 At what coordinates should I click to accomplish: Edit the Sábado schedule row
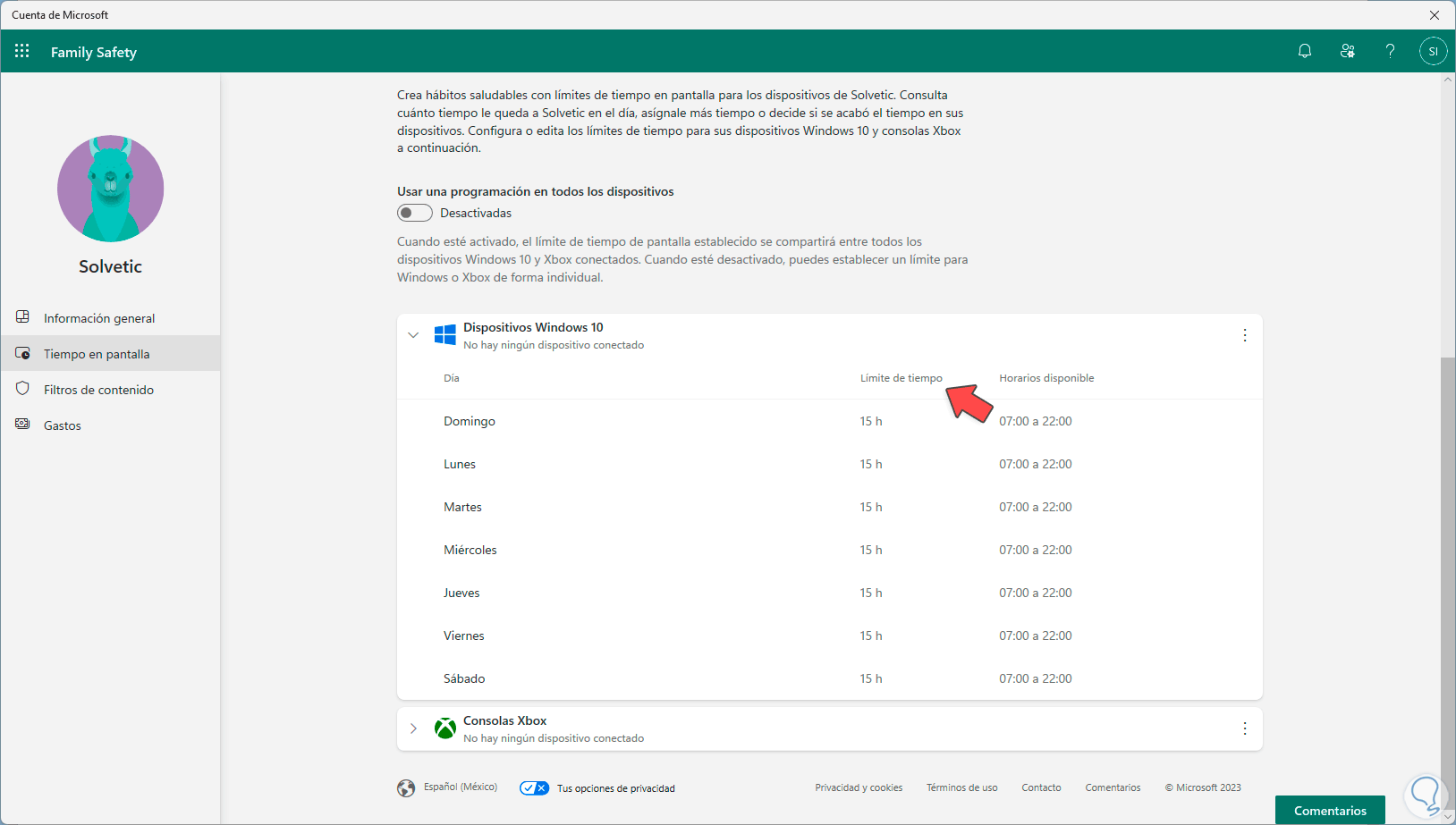point(830,678)
